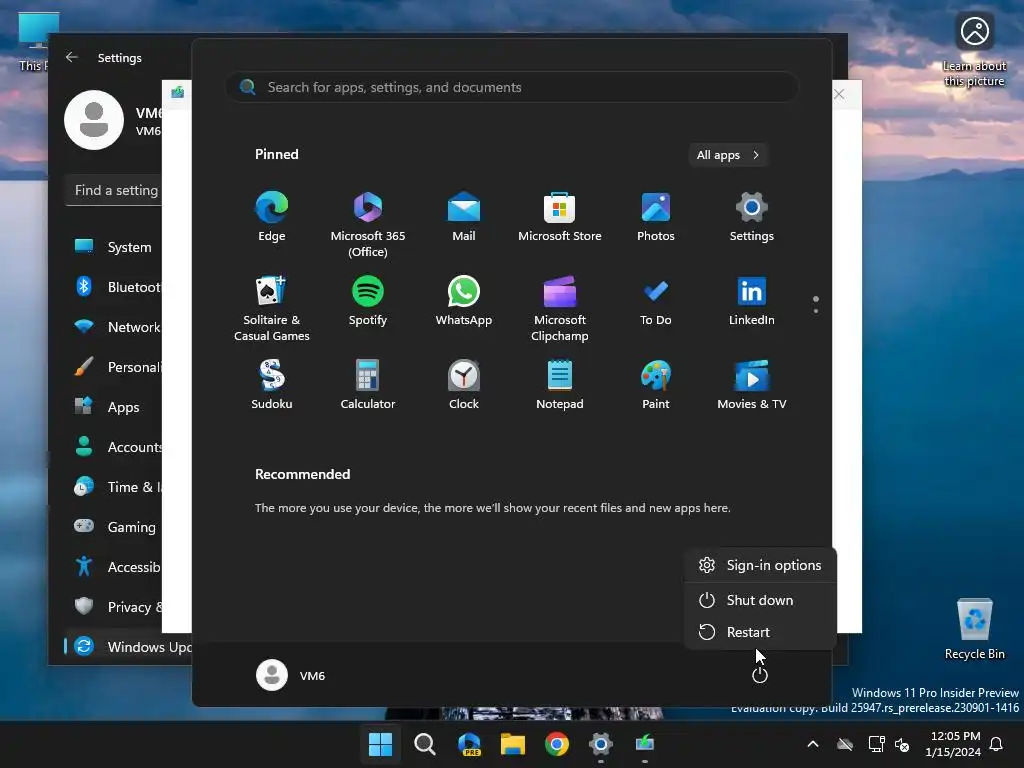Launch Microsoft 365 (Office) app
Screen dimensions: 1024x768
[x=368, y=224]
